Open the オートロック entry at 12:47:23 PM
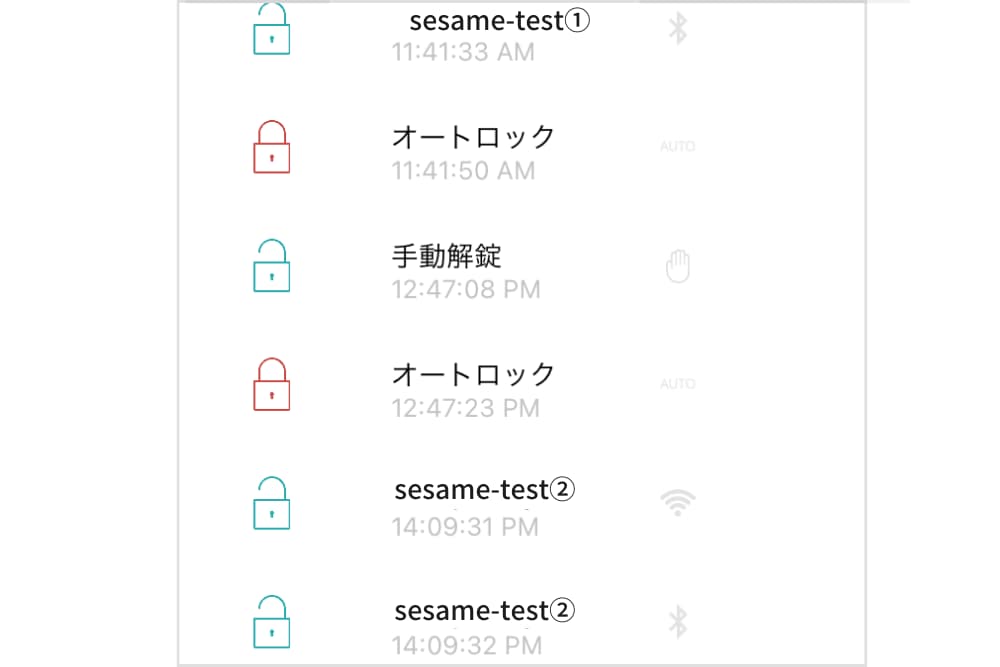The image size is (1000, 667). pyautogui.click(x=473, y=375)
